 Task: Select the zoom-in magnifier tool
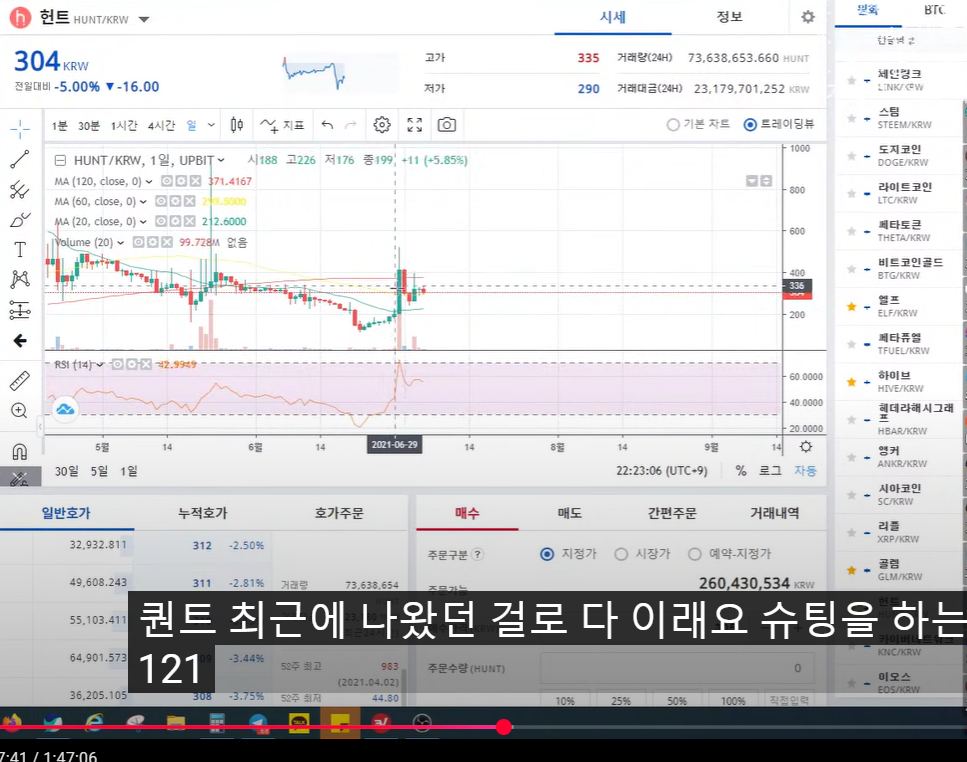[x=20, y=411]
